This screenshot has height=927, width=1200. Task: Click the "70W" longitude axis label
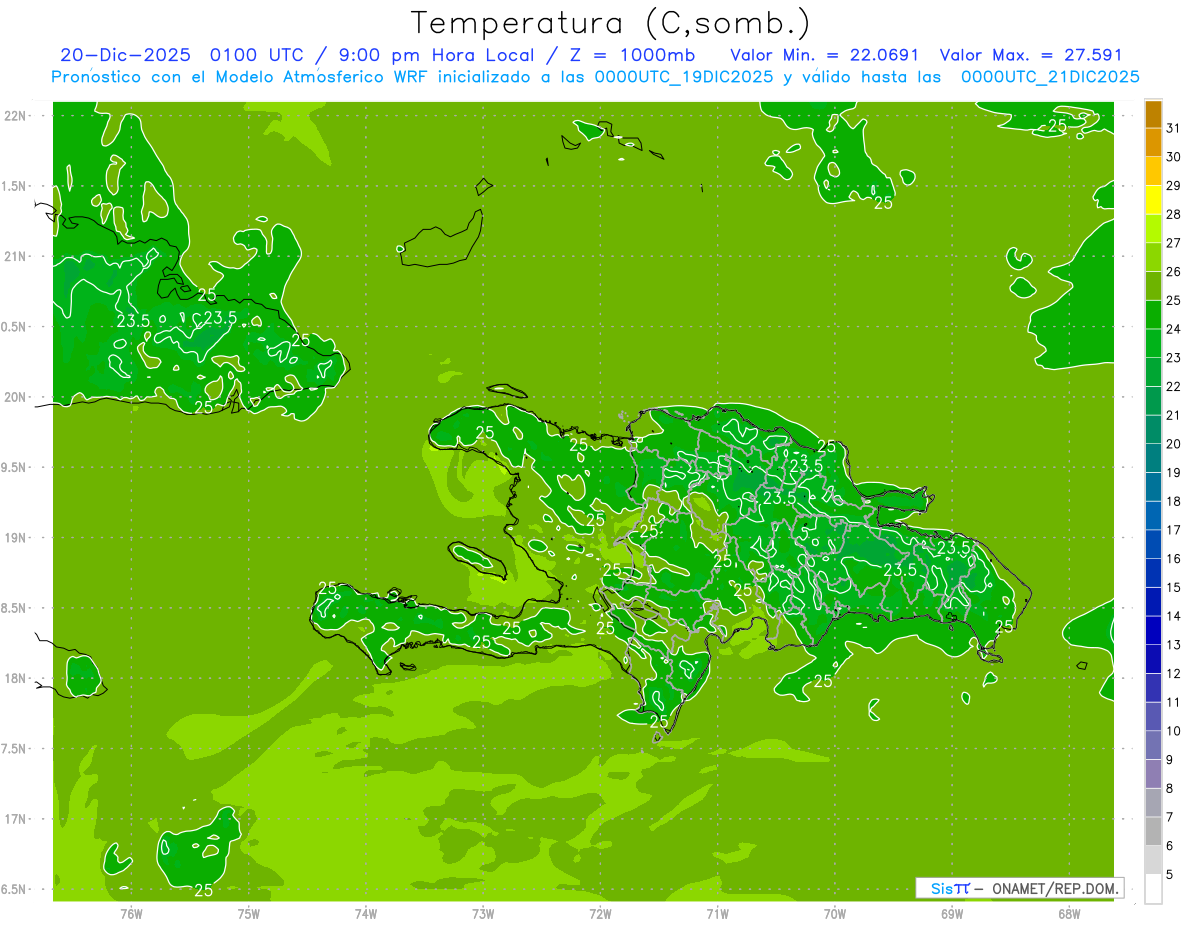[834, 913]
